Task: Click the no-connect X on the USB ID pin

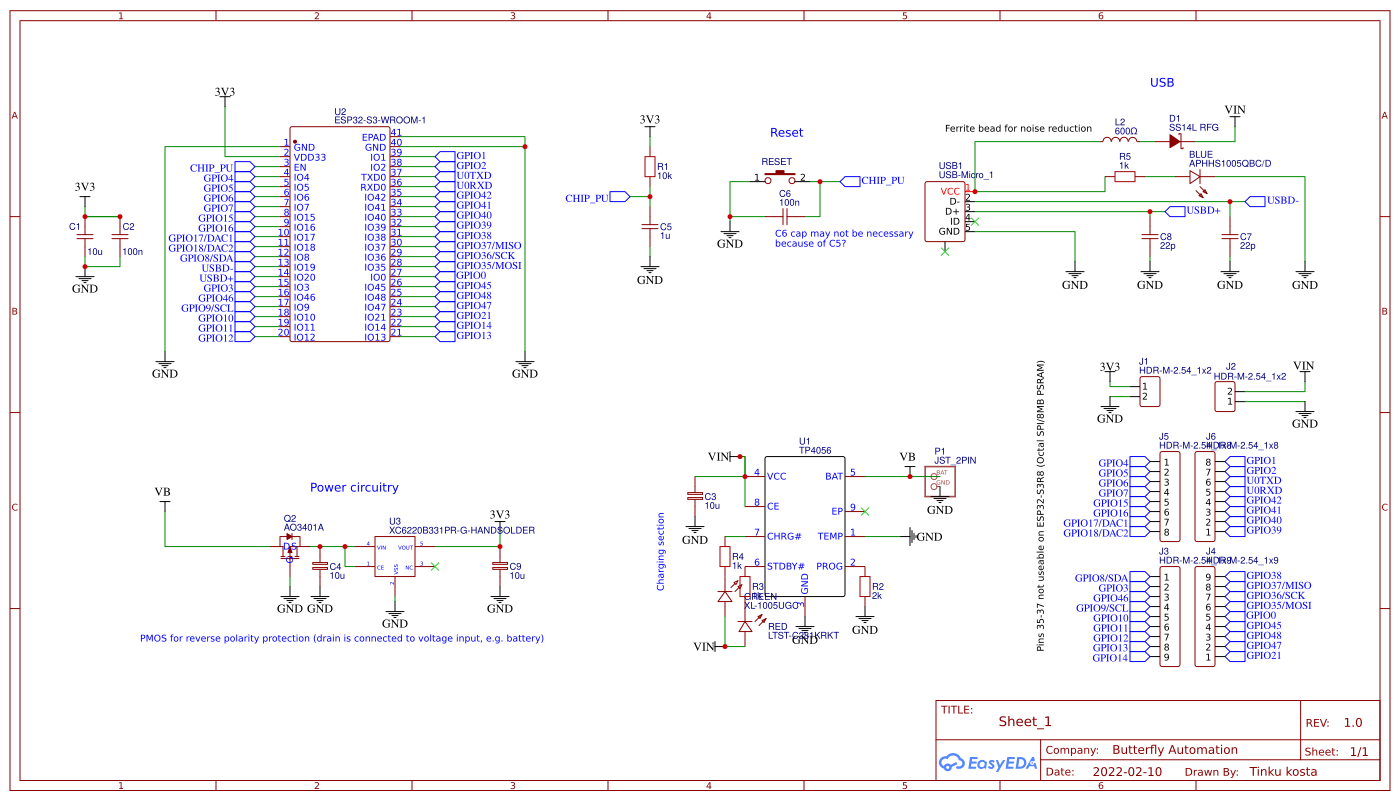Action: pyautogui.click(x=976, y=221)
